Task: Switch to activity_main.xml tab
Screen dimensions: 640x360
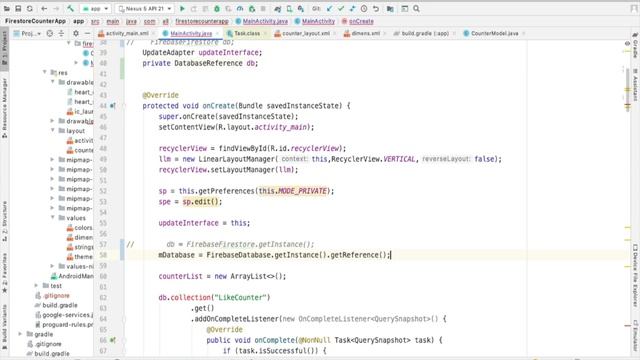Action: [127, 33]
